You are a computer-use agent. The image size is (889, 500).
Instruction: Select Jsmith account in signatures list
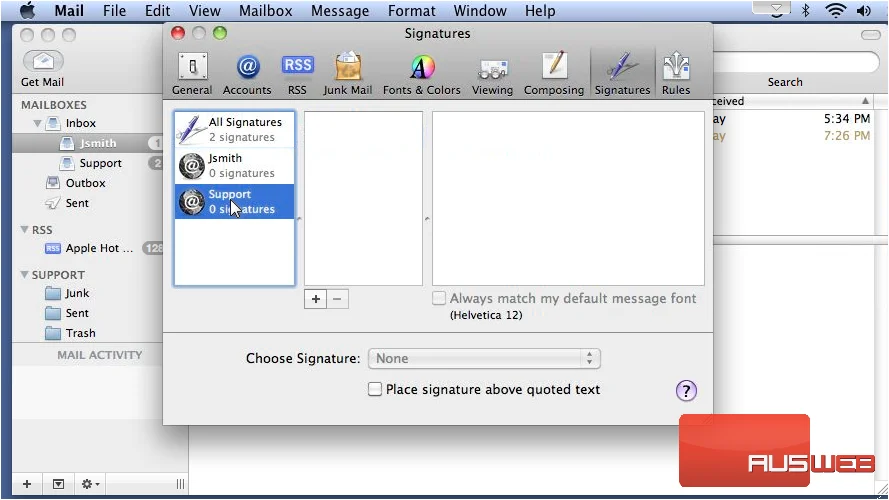click(234, 166)
